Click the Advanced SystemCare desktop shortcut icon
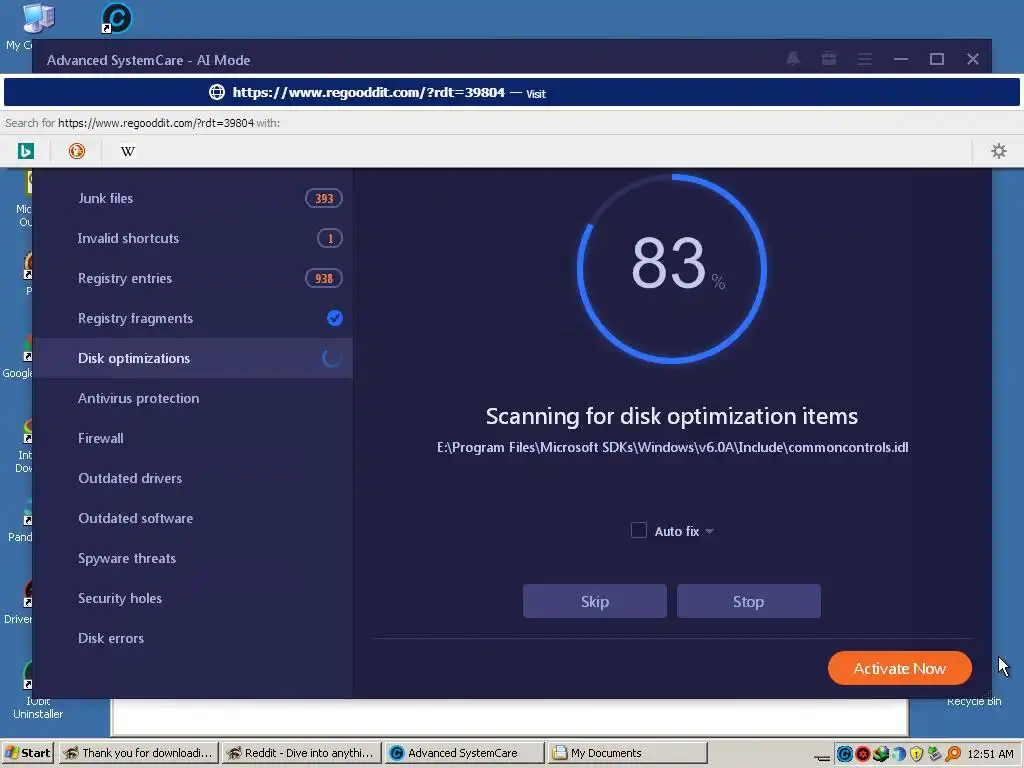 (x=116, y=18)
